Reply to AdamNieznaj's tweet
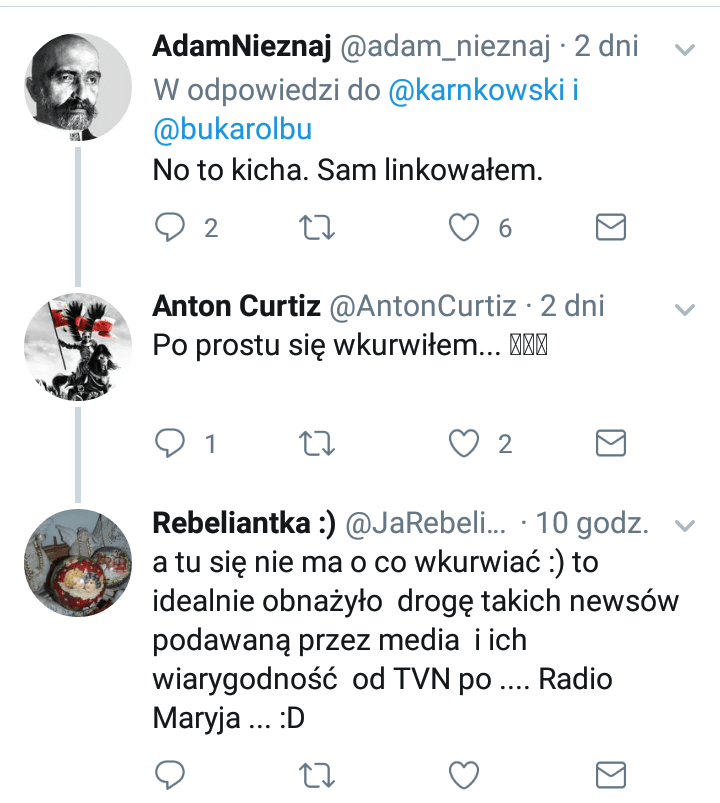The height and width of the screenshot is (803, 720). (170, 227)
